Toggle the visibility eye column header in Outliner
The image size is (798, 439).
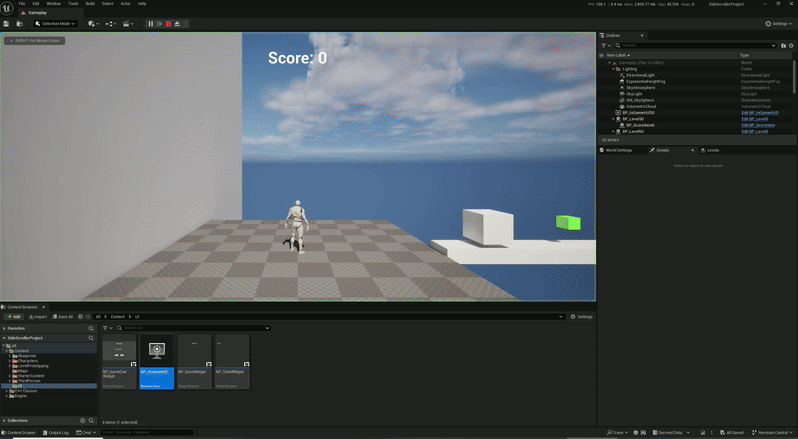click(x=602, y=55)
